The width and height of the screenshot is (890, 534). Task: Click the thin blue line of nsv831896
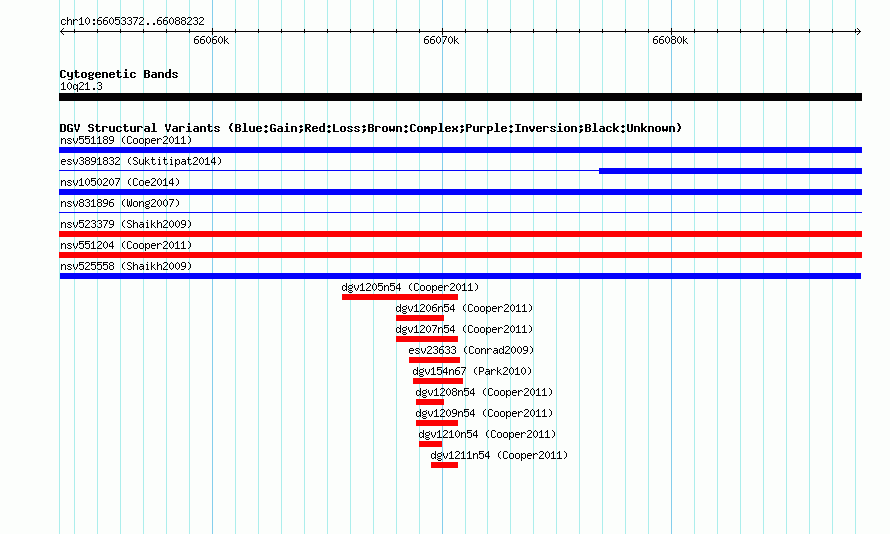click(460, 213)
